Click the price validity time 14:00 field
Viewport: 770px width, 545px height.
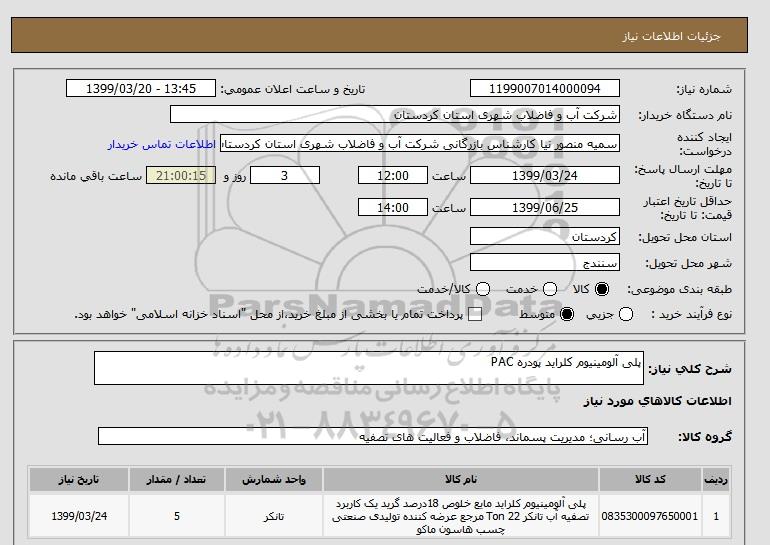[393, 208]
